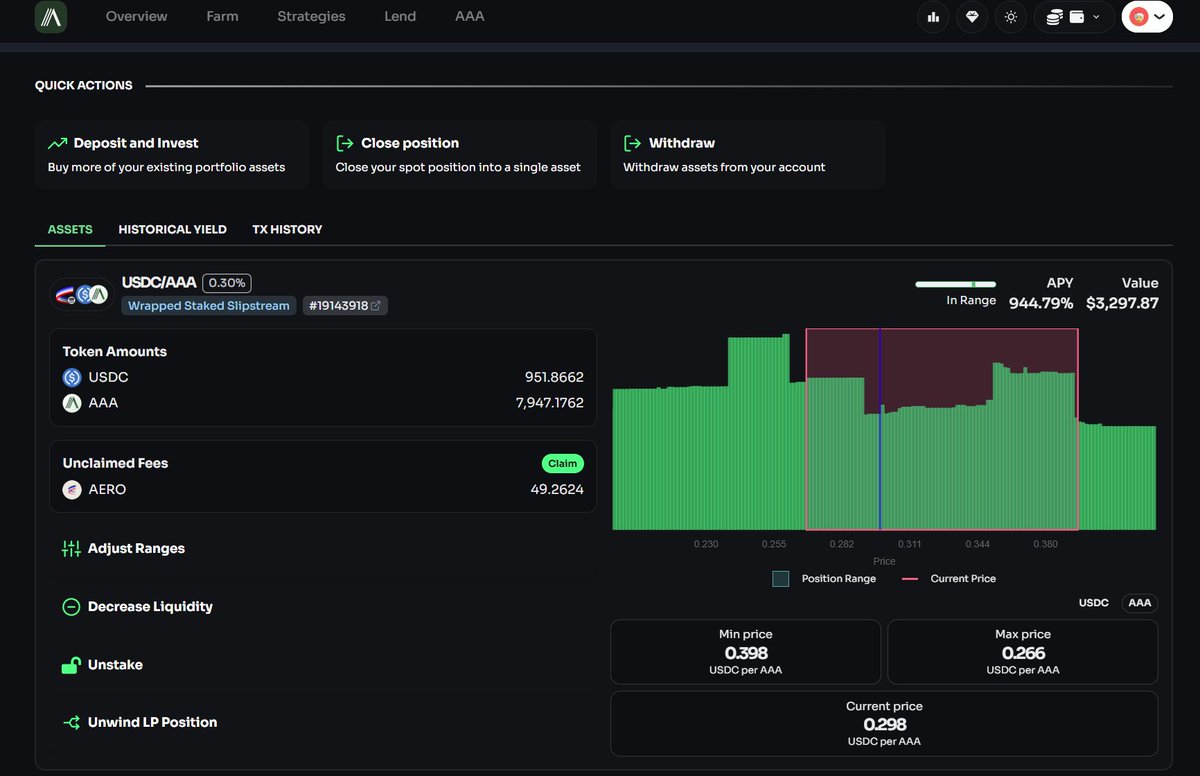Screen dimensions: 1200x776
Task: Switch to the TX HISTORY tab
Action: pyautogui.click(x=287, y=229)
